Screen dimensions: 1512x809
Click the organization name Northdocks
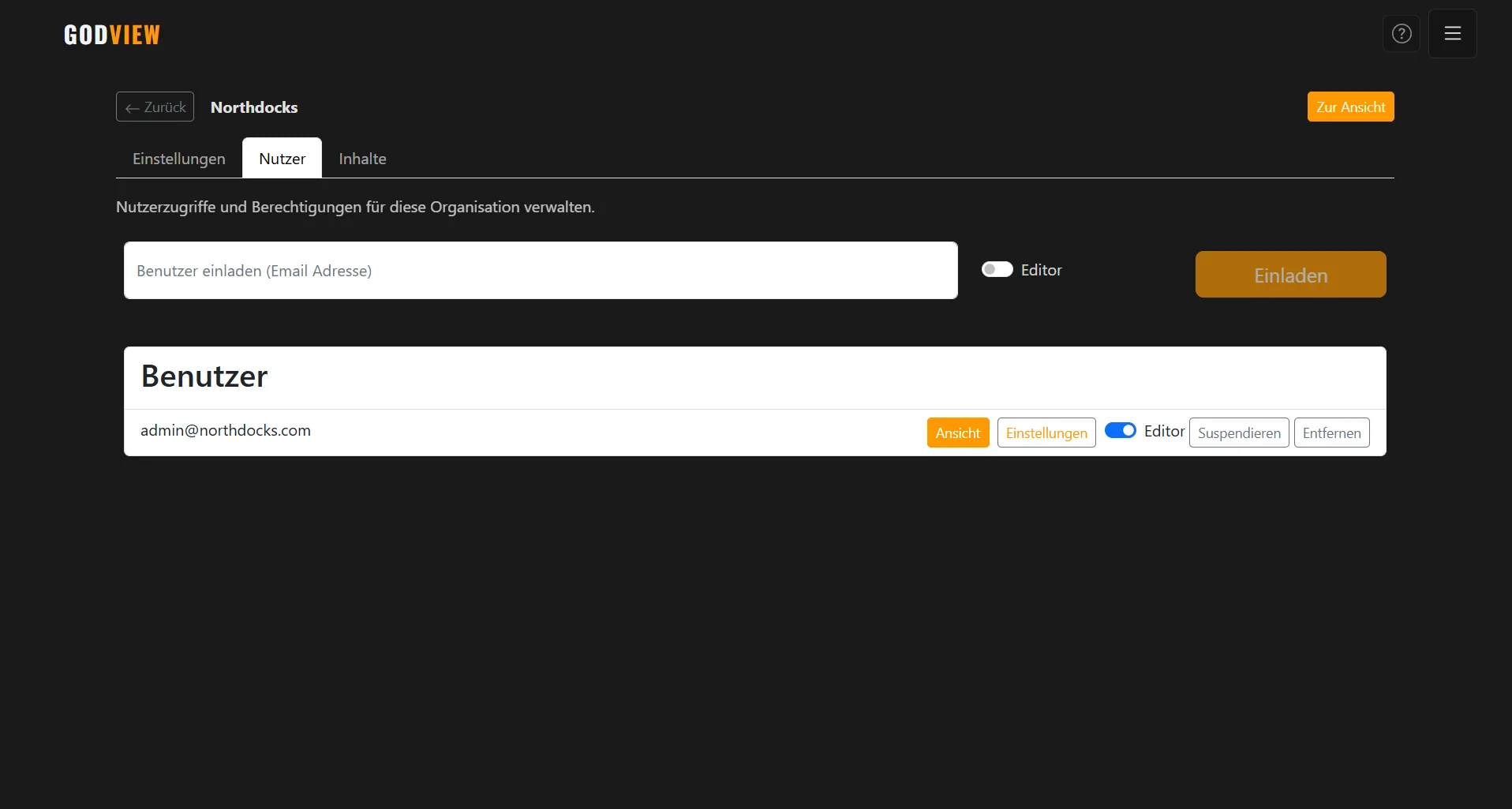click(x=253, y=107)
